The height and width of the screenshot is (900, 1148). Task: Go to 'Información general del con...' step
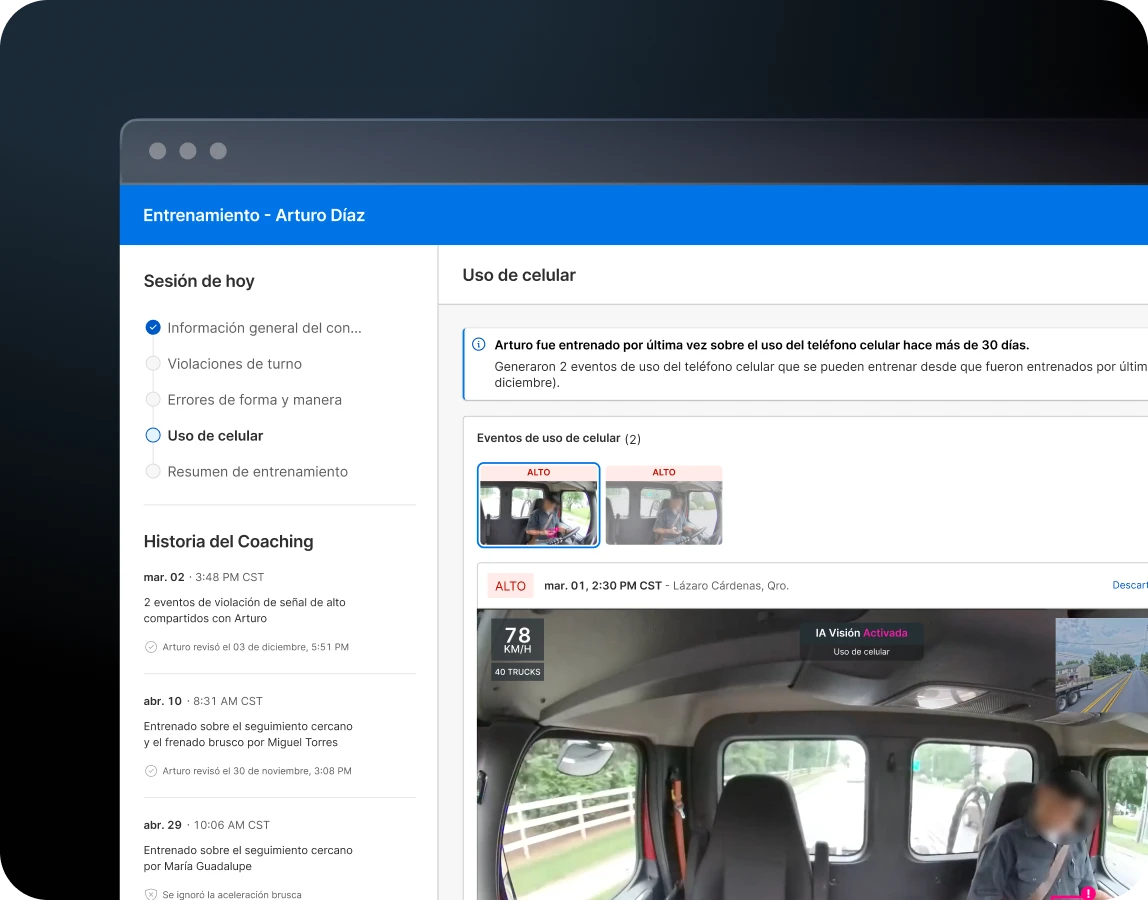pyautogui.click(x=264, y=328)
